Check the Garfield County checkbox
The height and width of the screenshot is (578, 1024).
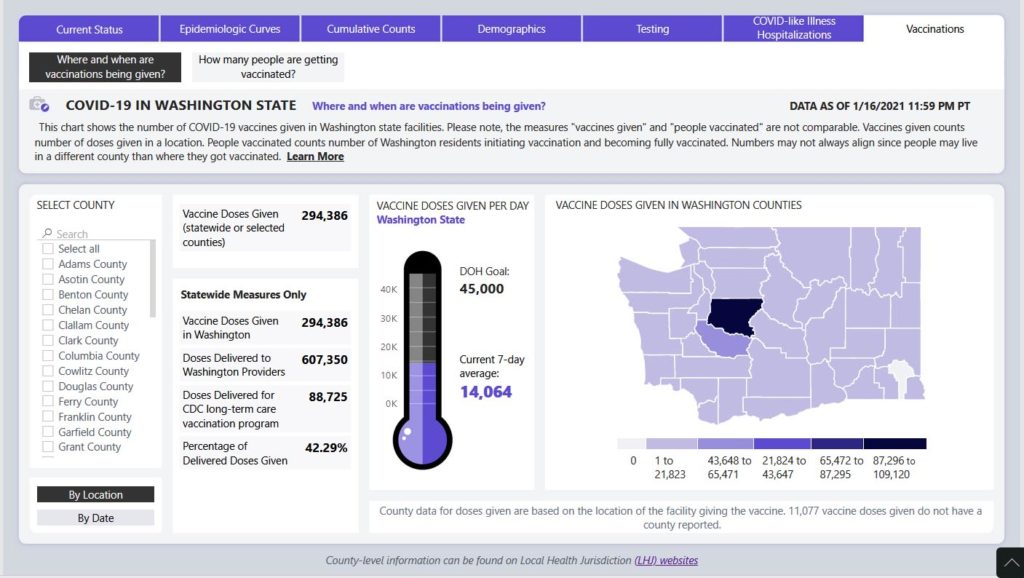coord(48,432)
